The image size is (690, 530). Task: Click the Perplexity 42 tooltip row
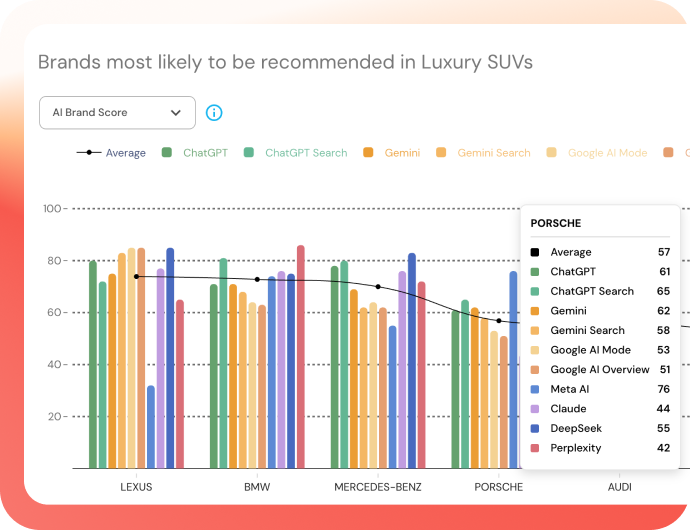tap(600, 448)
